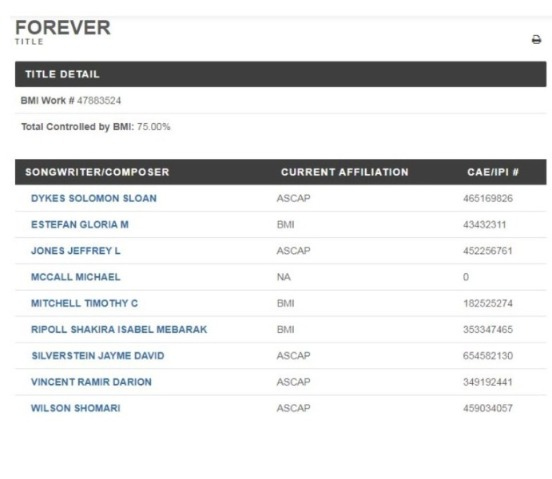Open ESTEFAN GLORIA M songwriter page
Viewport: 552px width, 479px height.
80,225
